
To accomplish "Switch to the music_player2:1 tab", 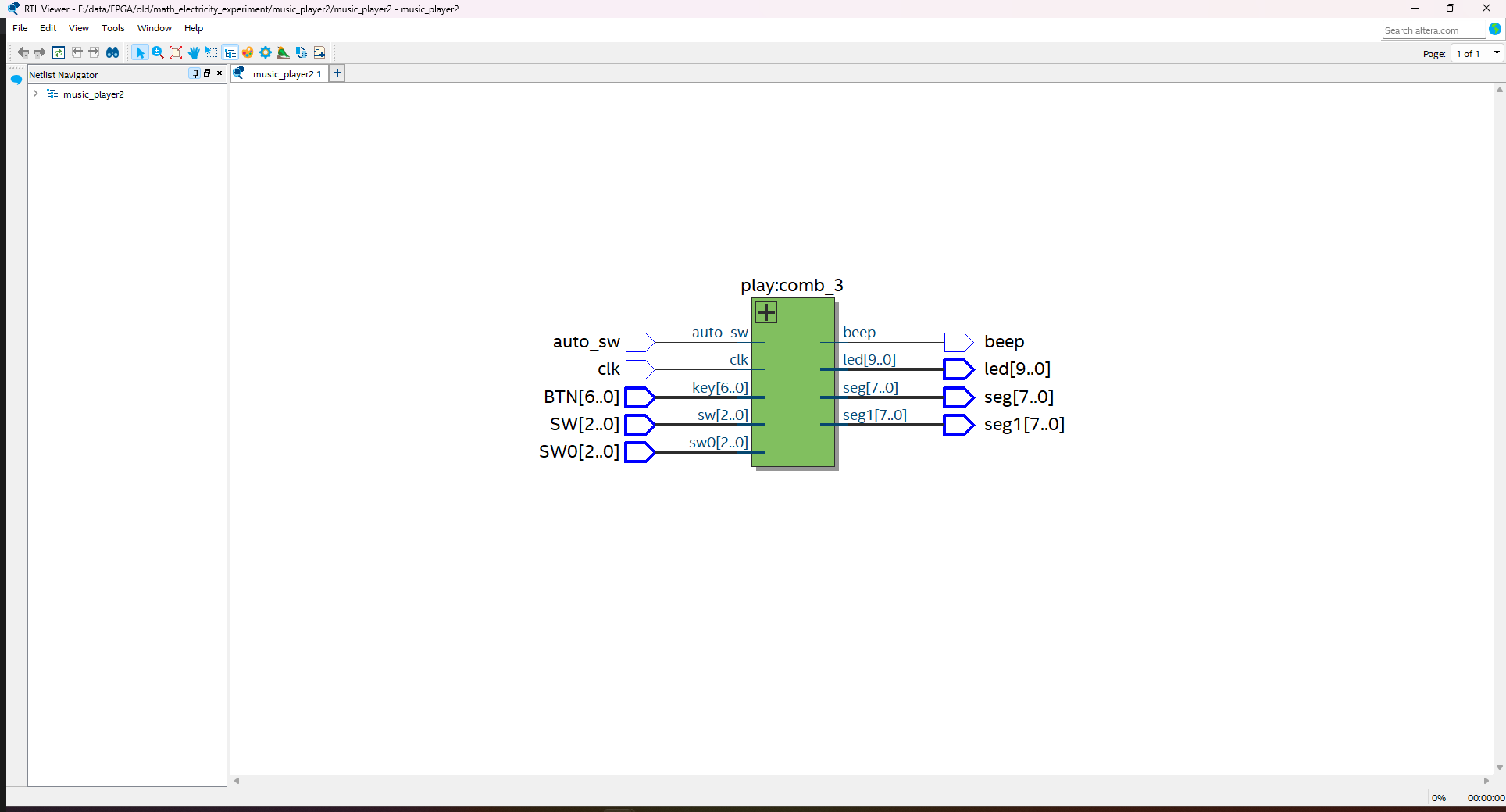I will click(280, 73).
